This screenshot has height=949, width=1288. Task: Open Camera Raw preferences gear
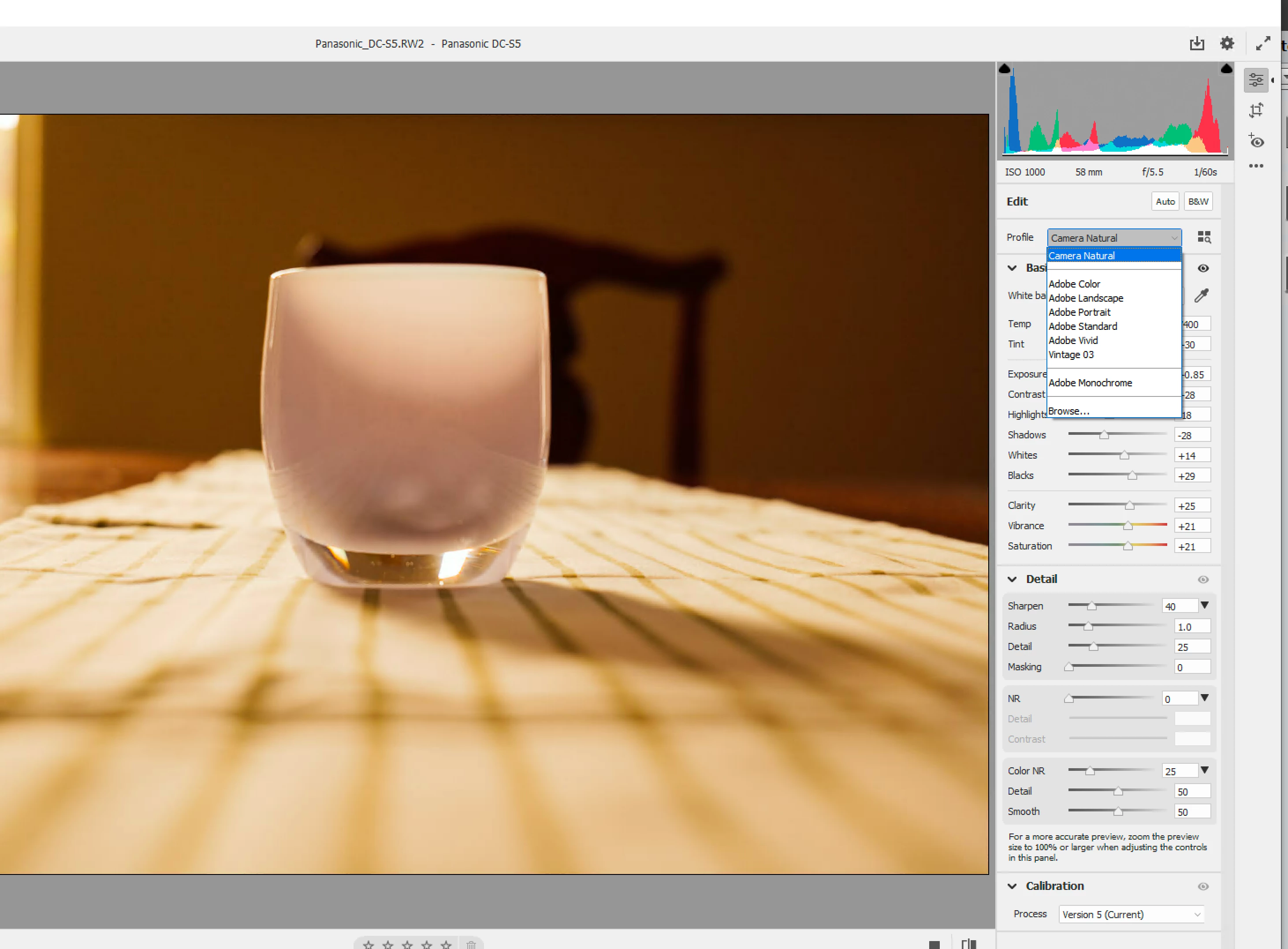[1227, 44]
